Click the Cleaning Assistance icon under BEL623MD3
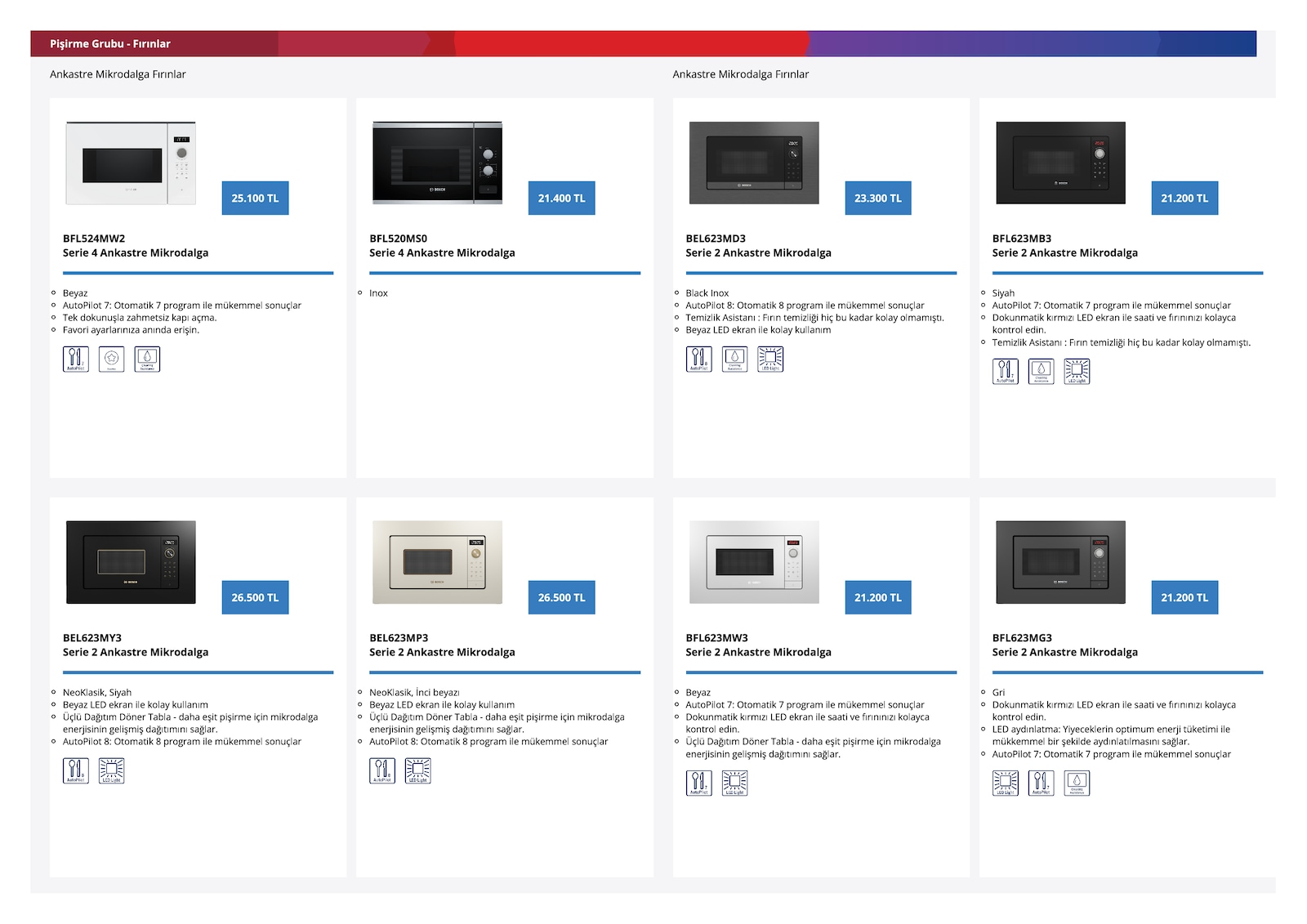 (x=735, y=359)
